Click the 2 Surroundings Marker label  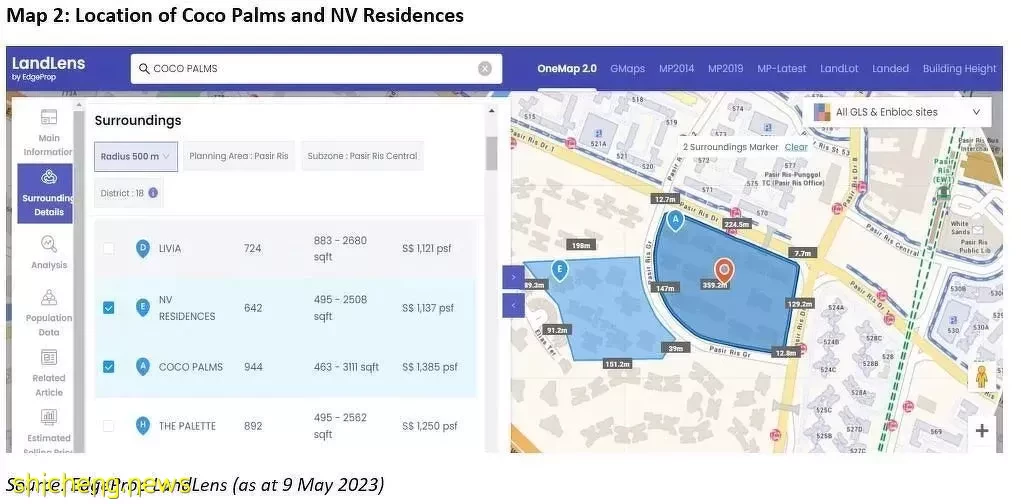(x=730, y=147)
